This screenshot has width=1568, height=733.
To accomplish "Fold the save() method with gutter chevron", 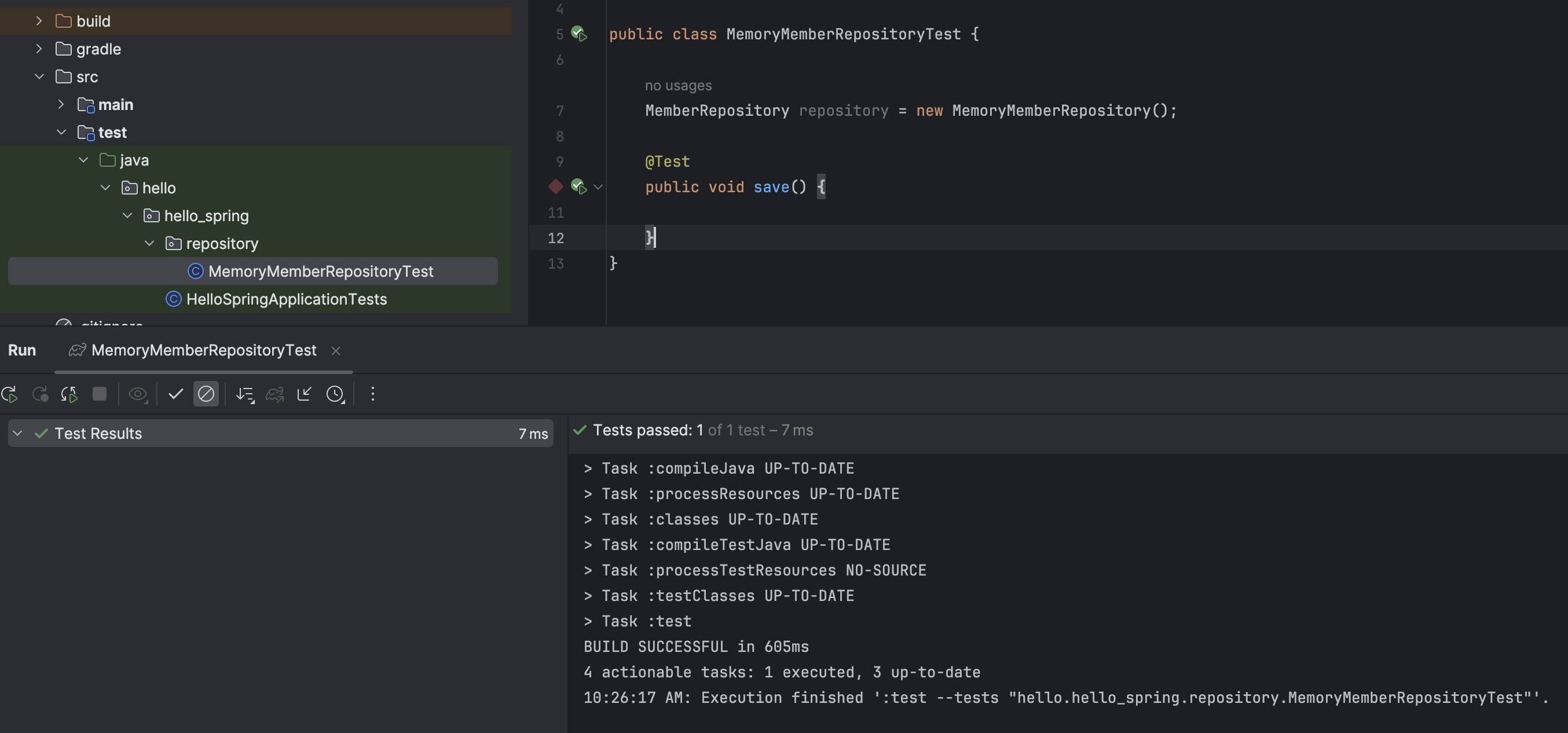I will [x=598, y=188].
